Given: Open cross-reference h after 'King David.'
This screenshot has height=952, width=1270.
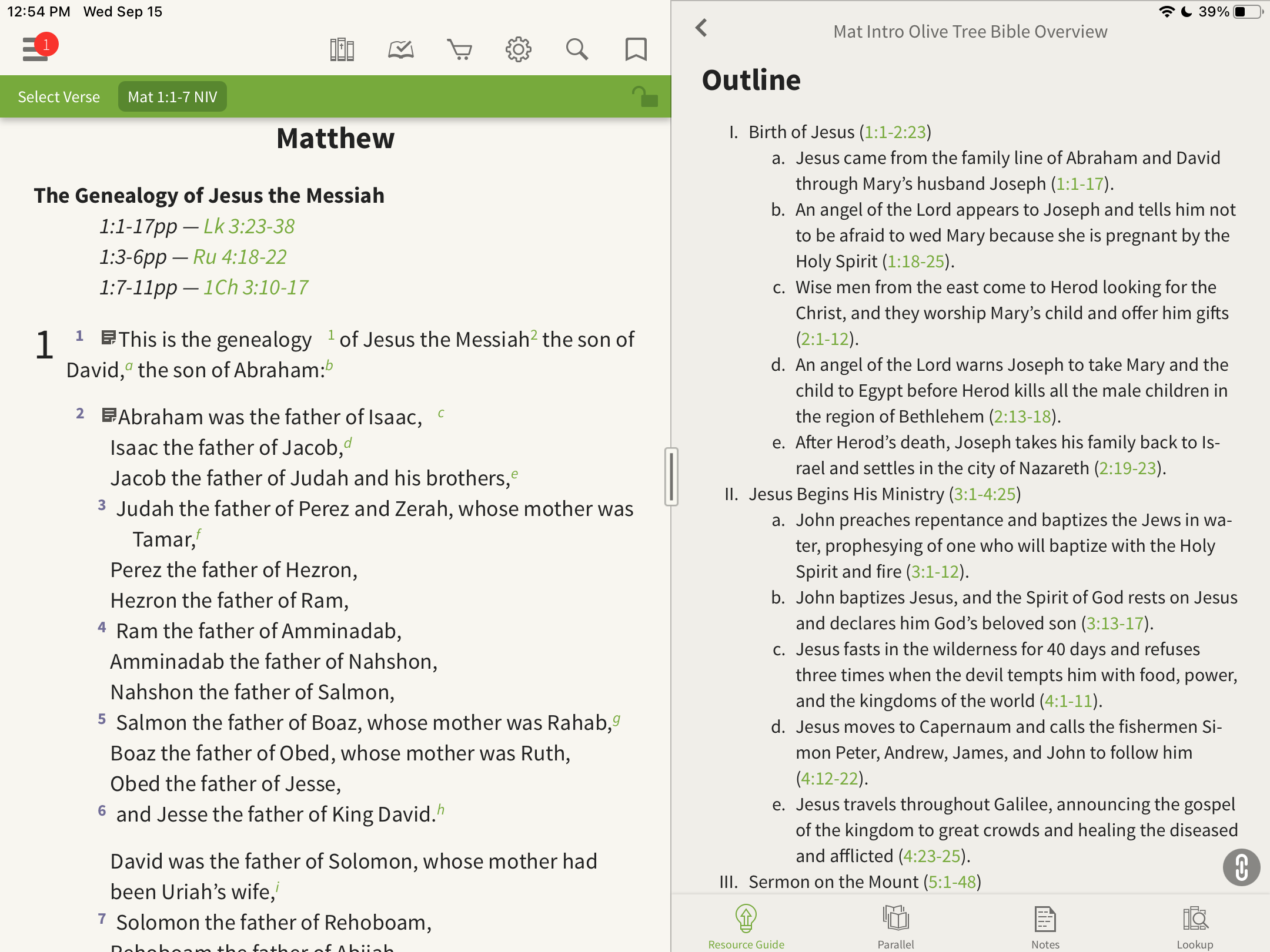Looking at the screenshot, I should [x=441, y=810].
